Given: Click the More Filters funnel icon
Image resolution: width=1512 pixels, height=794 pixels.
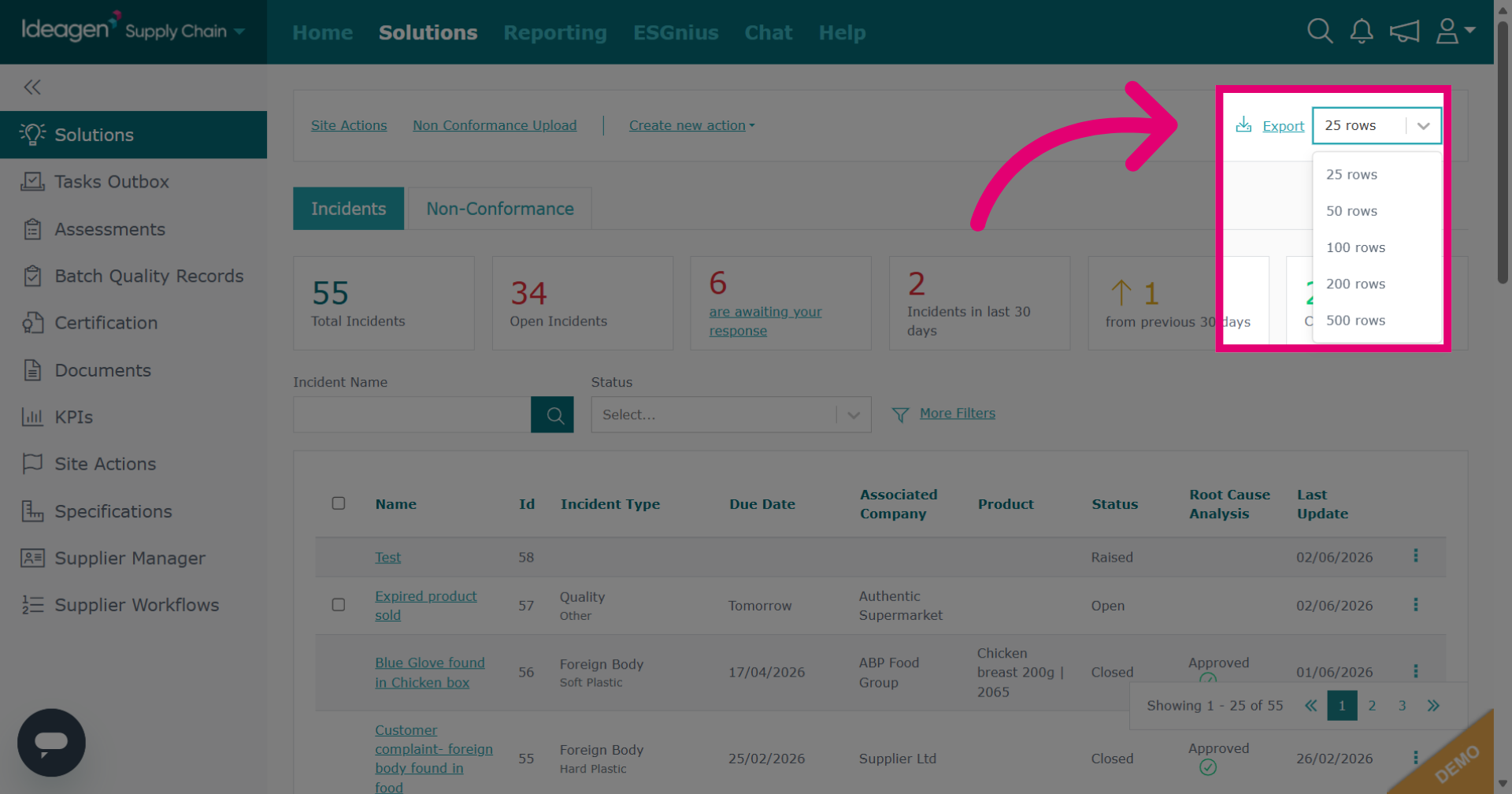Looking at the screenshot, I should coord(900,414).
